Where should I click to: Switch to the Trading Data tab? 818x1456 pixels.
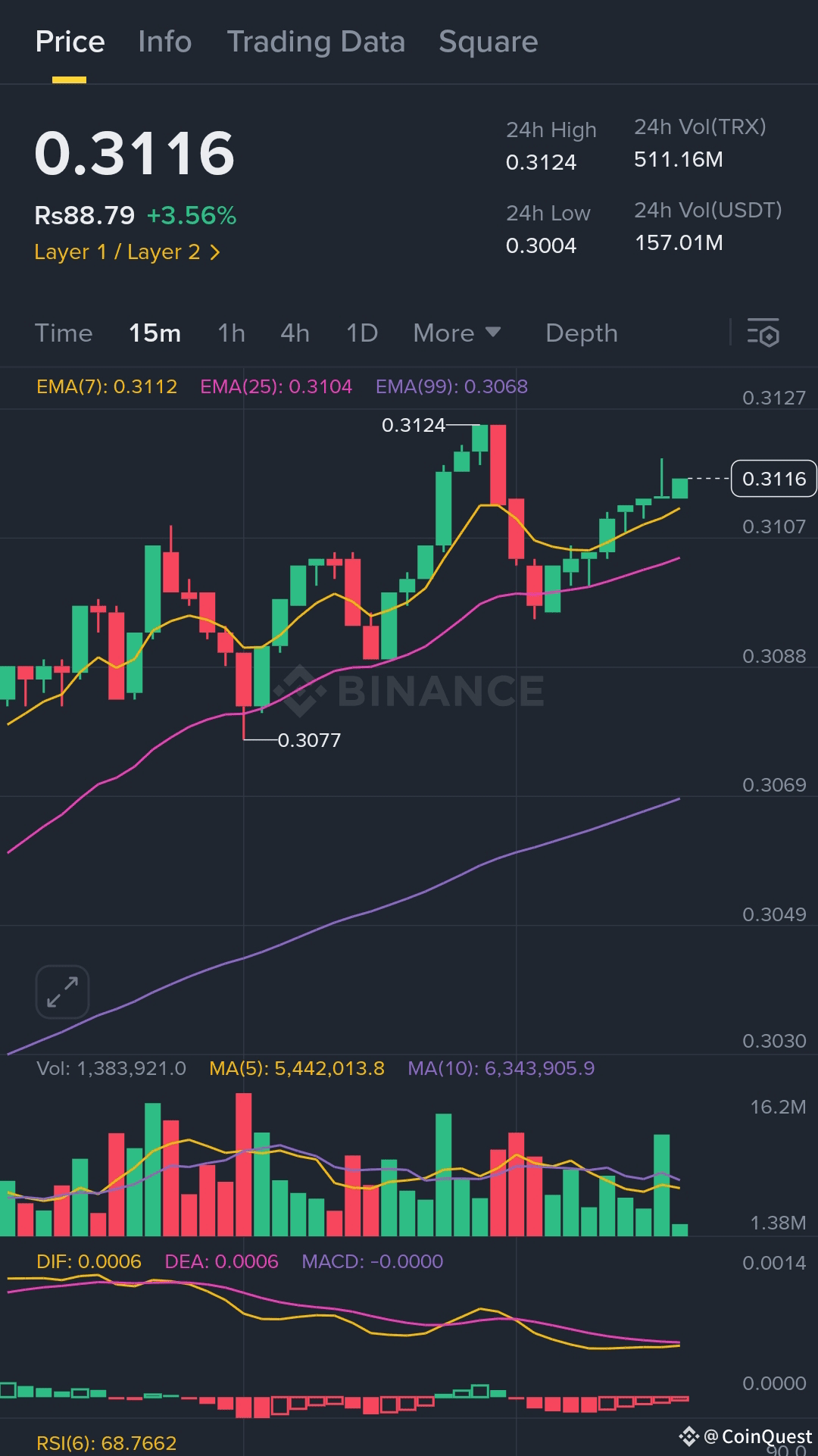click(x=316, y=42)
